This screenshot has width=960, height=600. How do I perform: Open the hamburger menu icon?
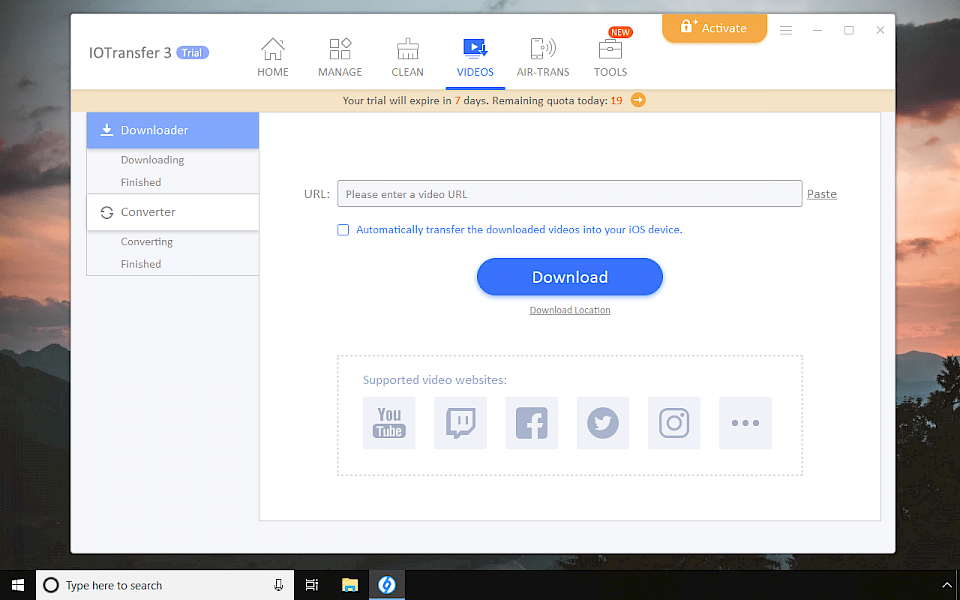(x=786, y=30)
